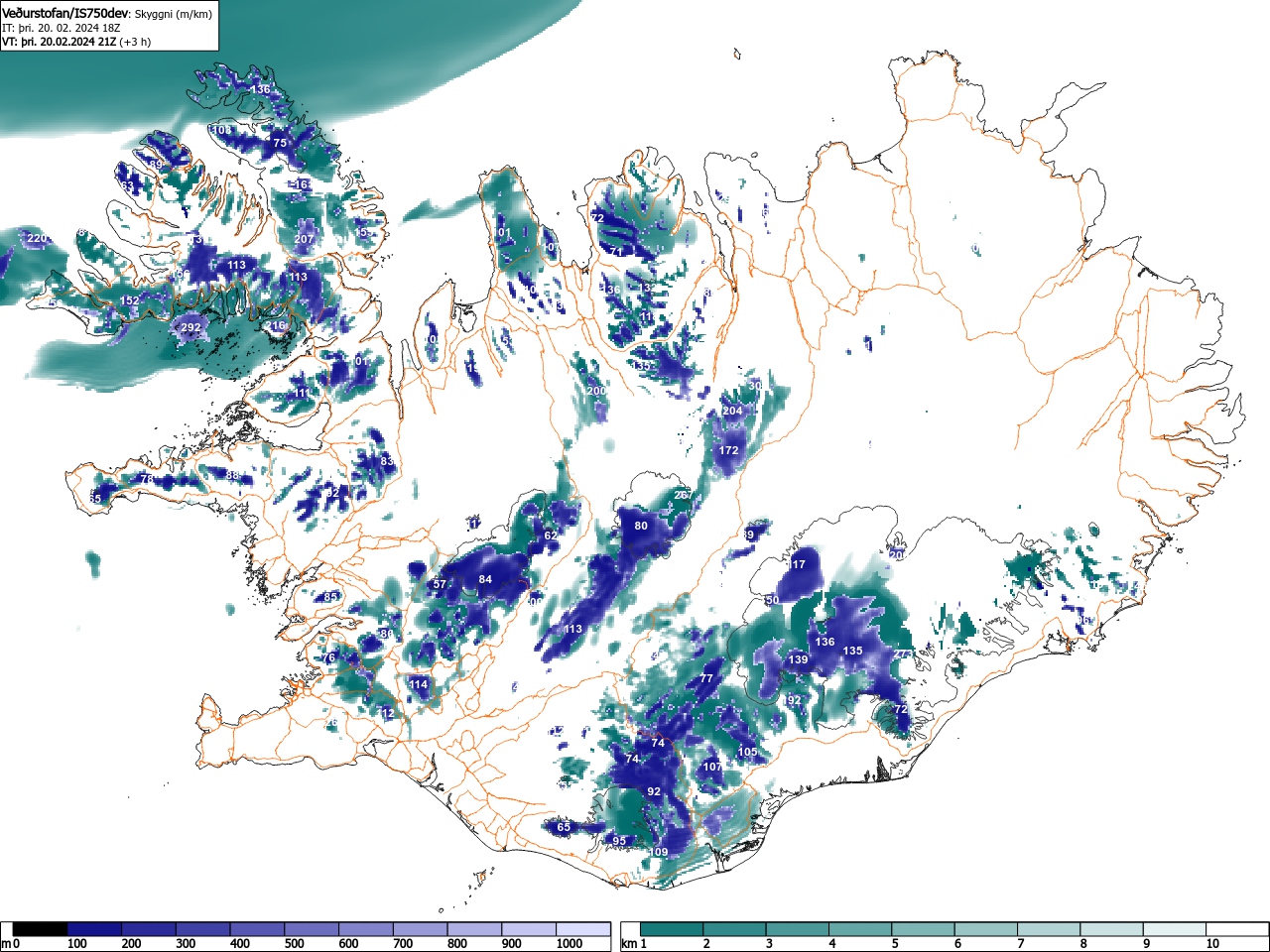Viewport: 1270px width, 952px height.
Task: Click the '114' value in the southwest
Action: [419, 684]
